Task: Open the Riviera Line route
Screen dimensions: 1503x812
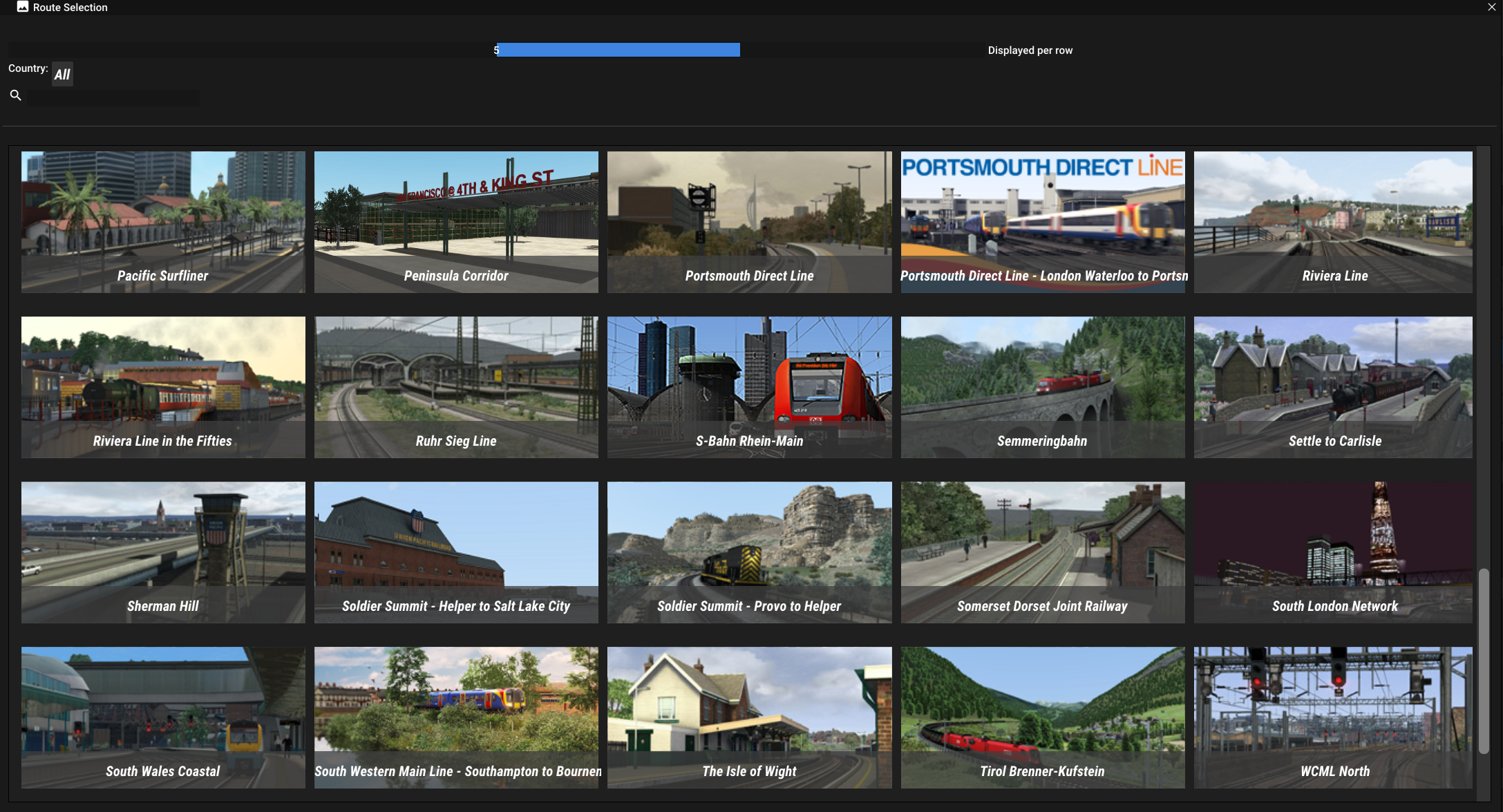Action: tap(1333, 221)
